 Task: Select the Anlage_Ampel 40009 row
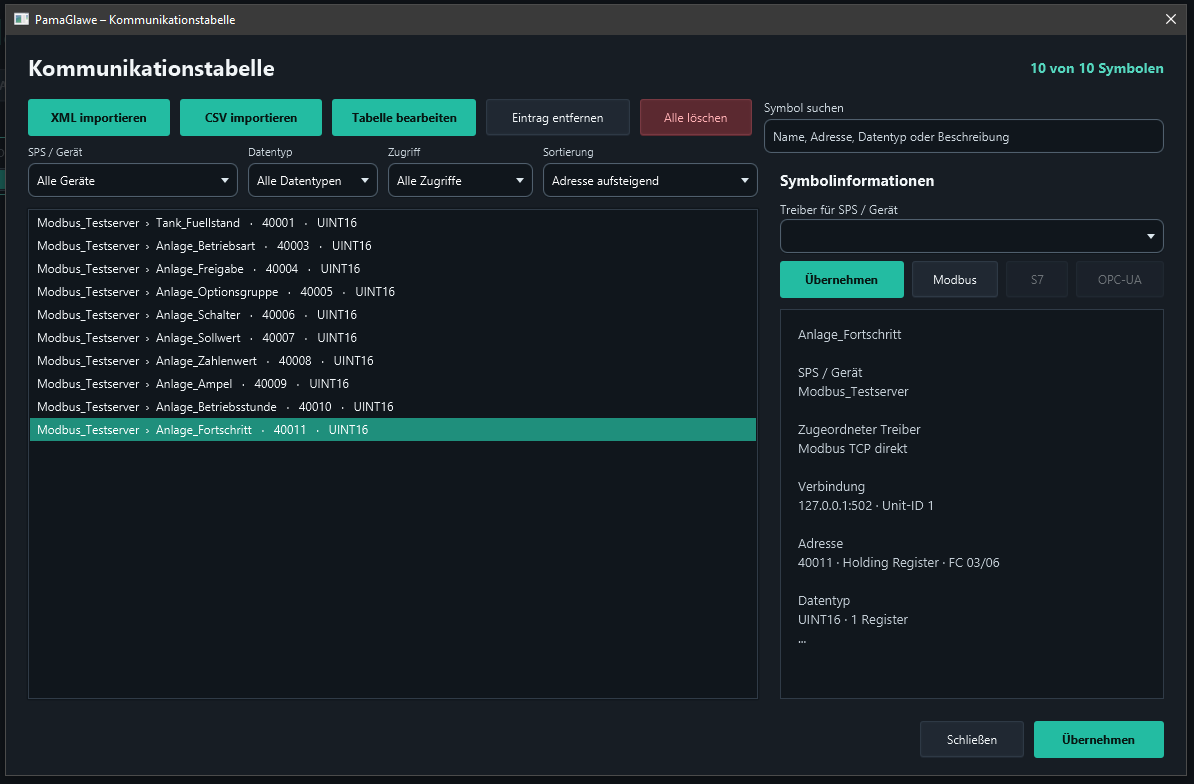click(392, 384)
